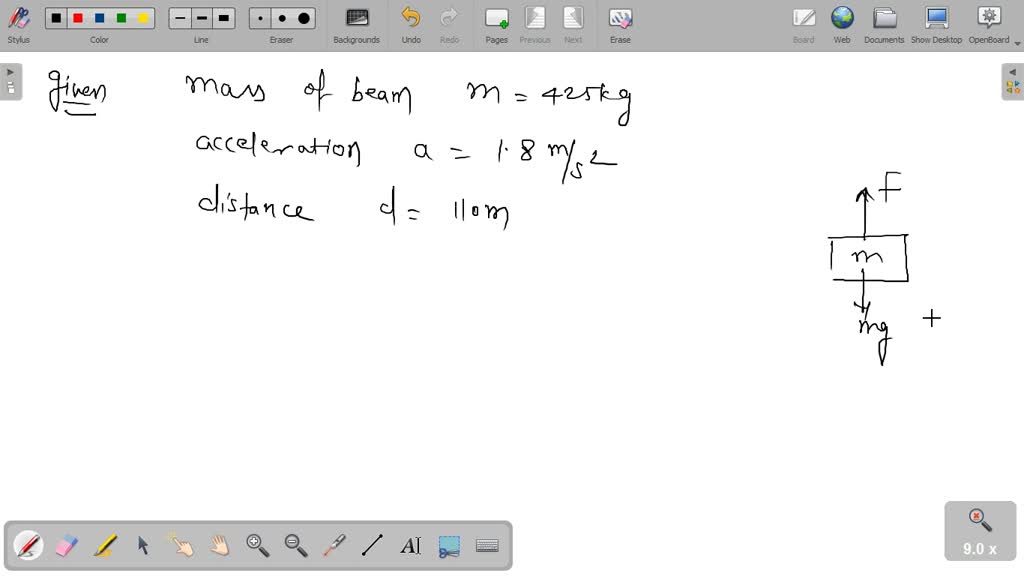Undo the last stroke
1024x576 pixels.
[411, 25]
